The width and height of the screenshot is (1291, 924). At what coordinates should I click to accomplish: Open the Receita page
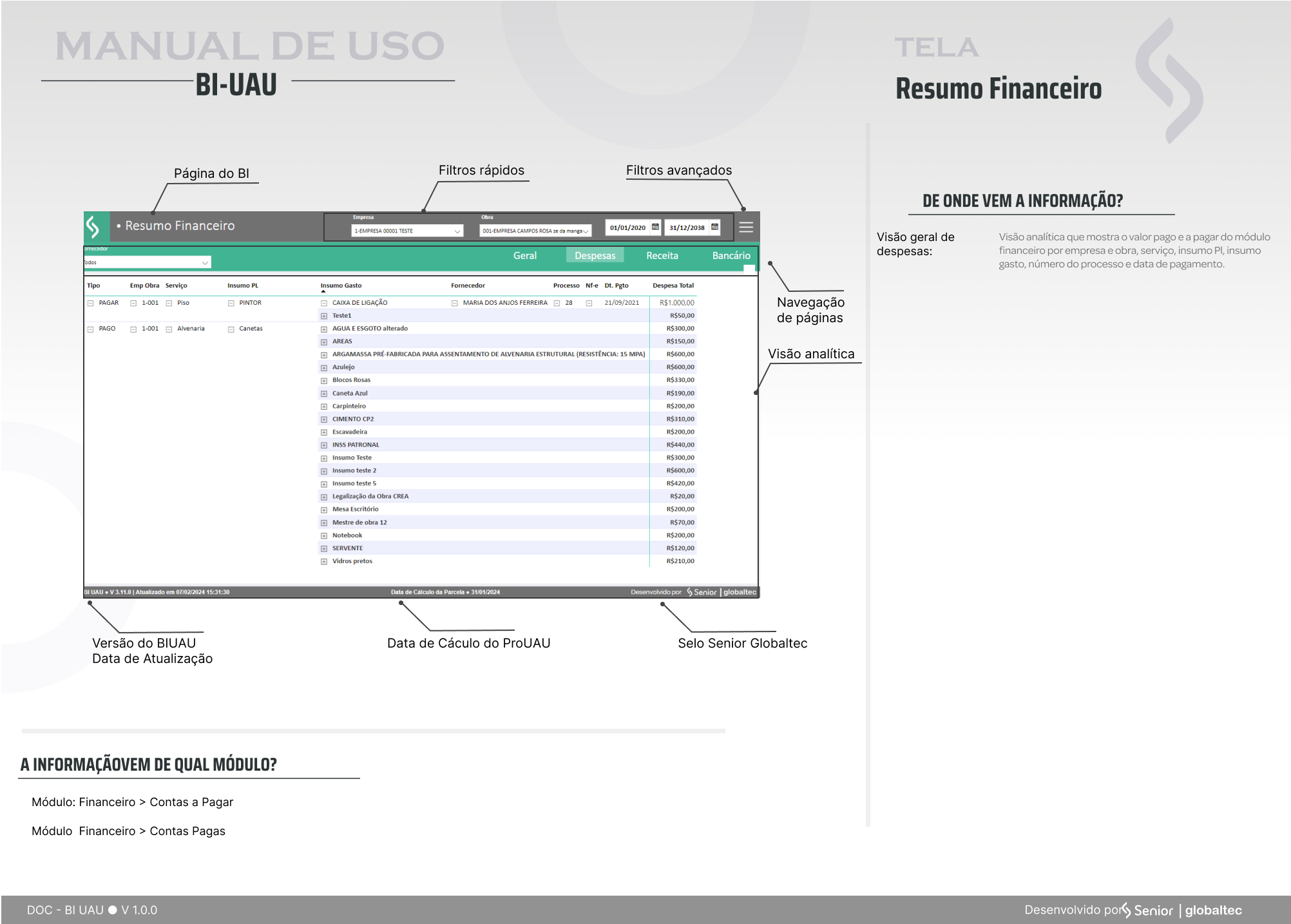tap(662, 256)
